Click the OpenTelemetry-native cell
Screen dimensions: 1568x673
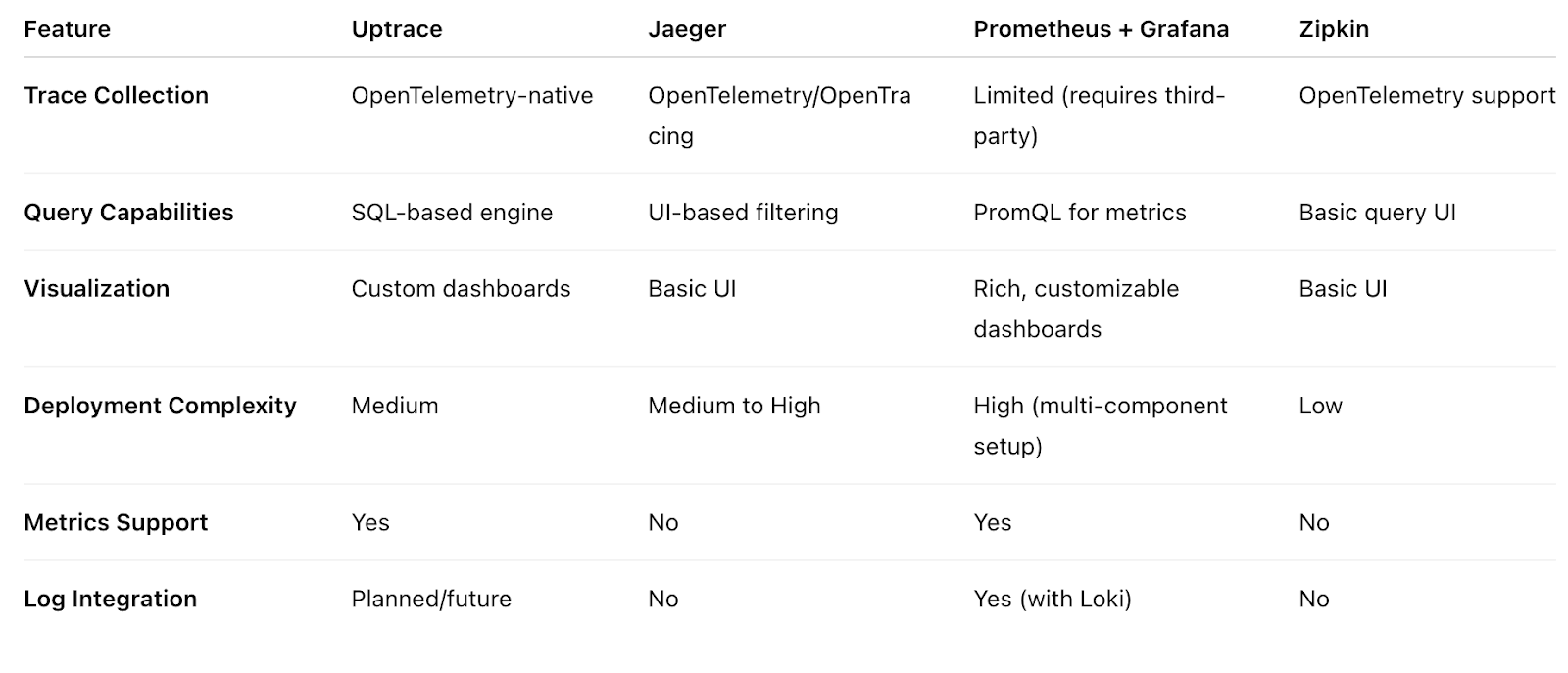[x=472, y=95]
